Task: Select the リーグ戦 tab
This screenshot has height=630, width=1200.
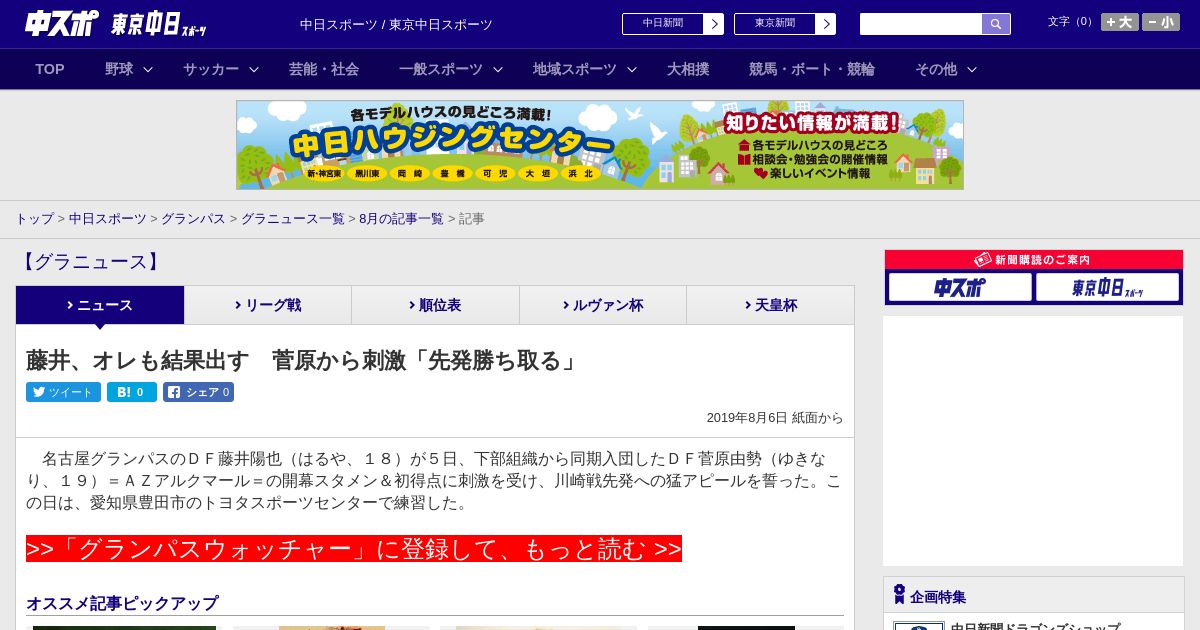Action: (268, 305)
